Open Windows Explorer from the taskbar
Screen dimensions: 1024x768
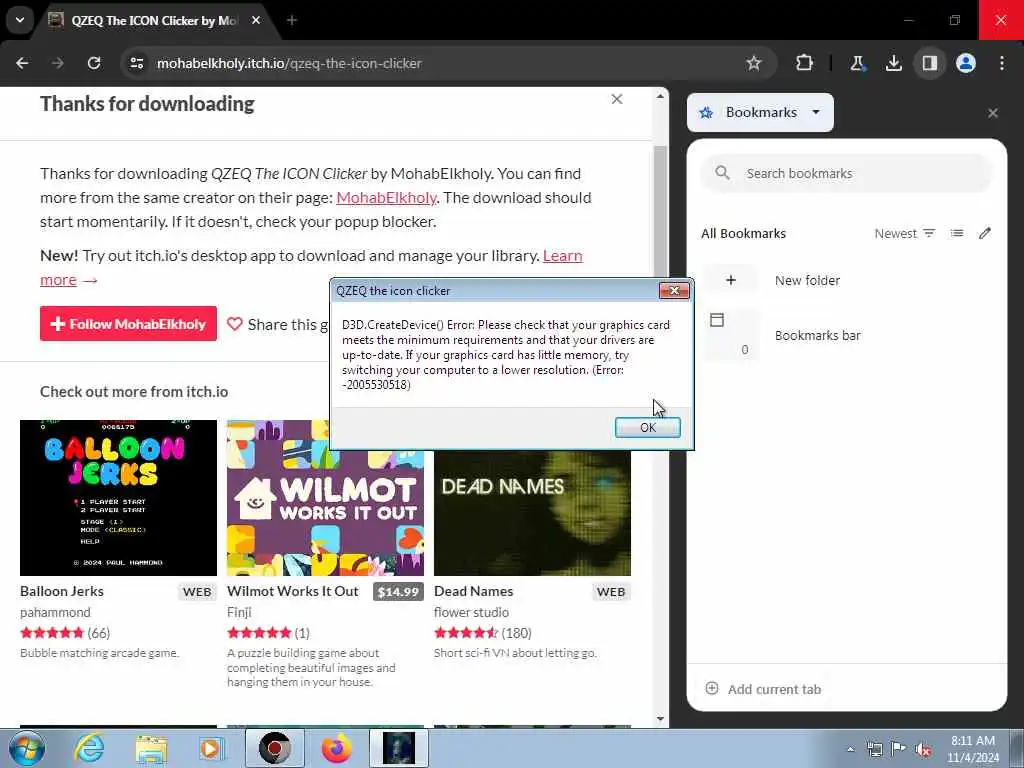tap(151, 748)
